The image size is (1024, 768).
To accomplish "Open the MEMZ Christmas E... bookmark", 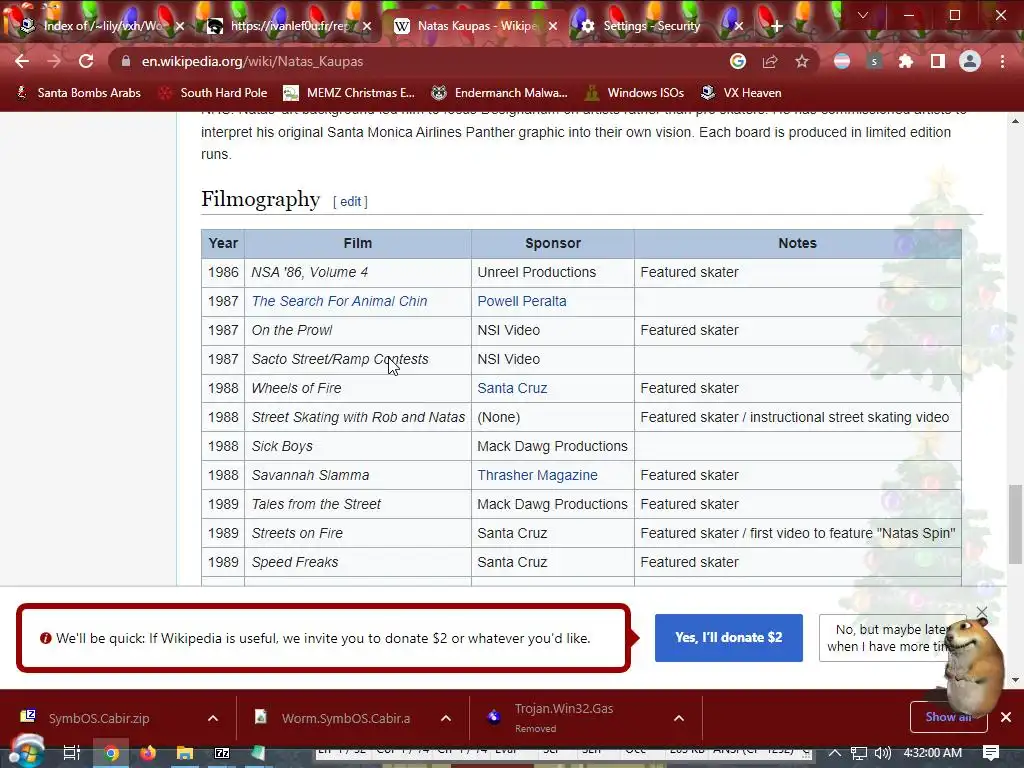I will (x=349, y=93).
